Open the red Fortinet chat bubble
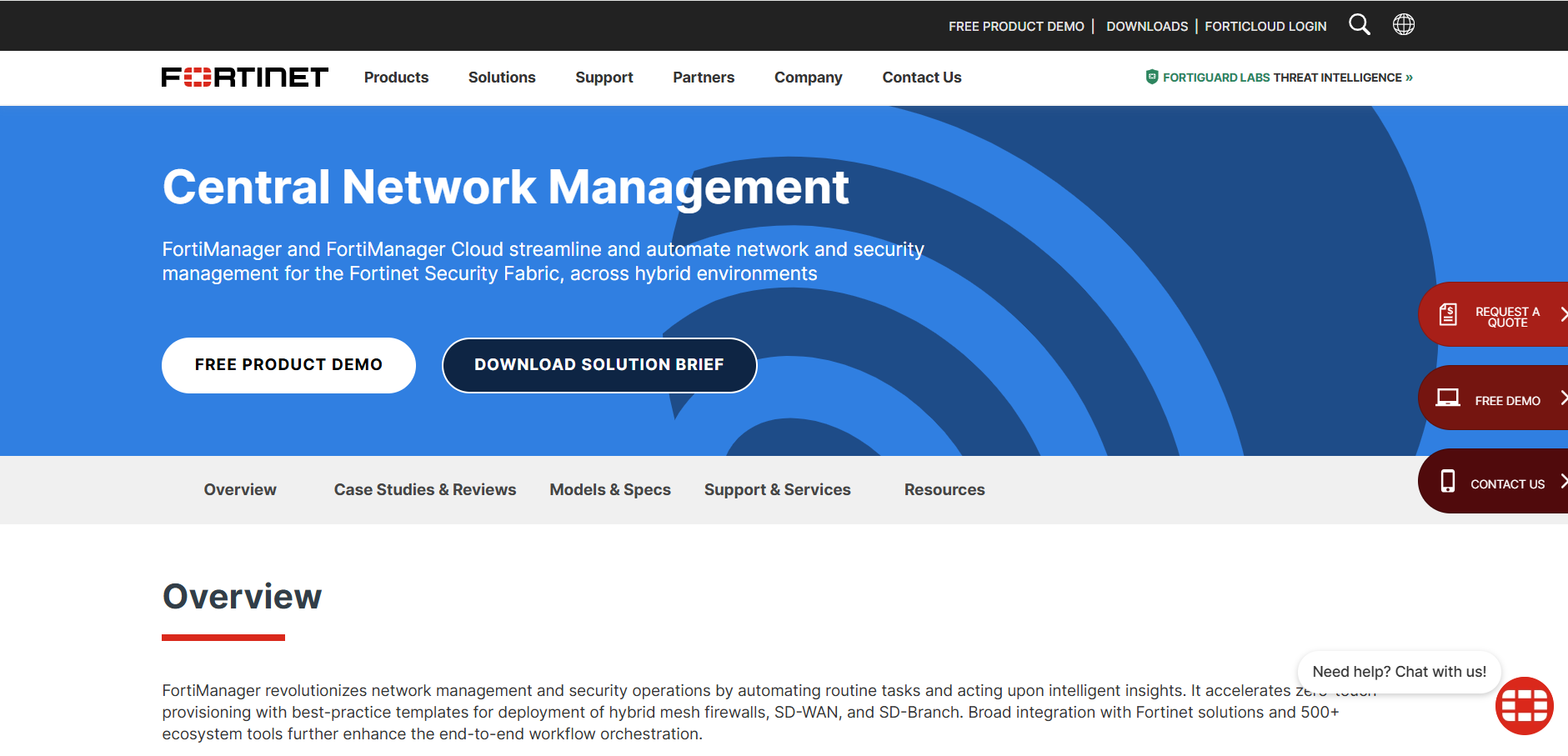 click(1525, 706)
